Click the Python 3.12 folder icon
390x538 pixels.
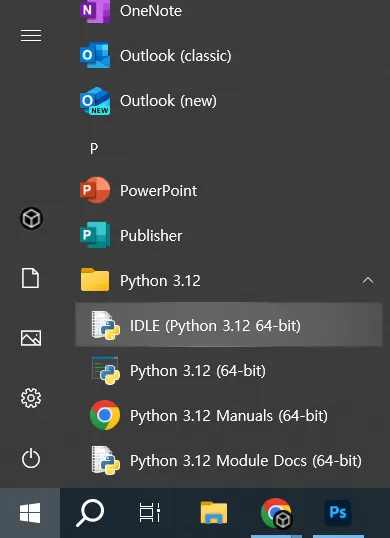[x=95, y=280]
